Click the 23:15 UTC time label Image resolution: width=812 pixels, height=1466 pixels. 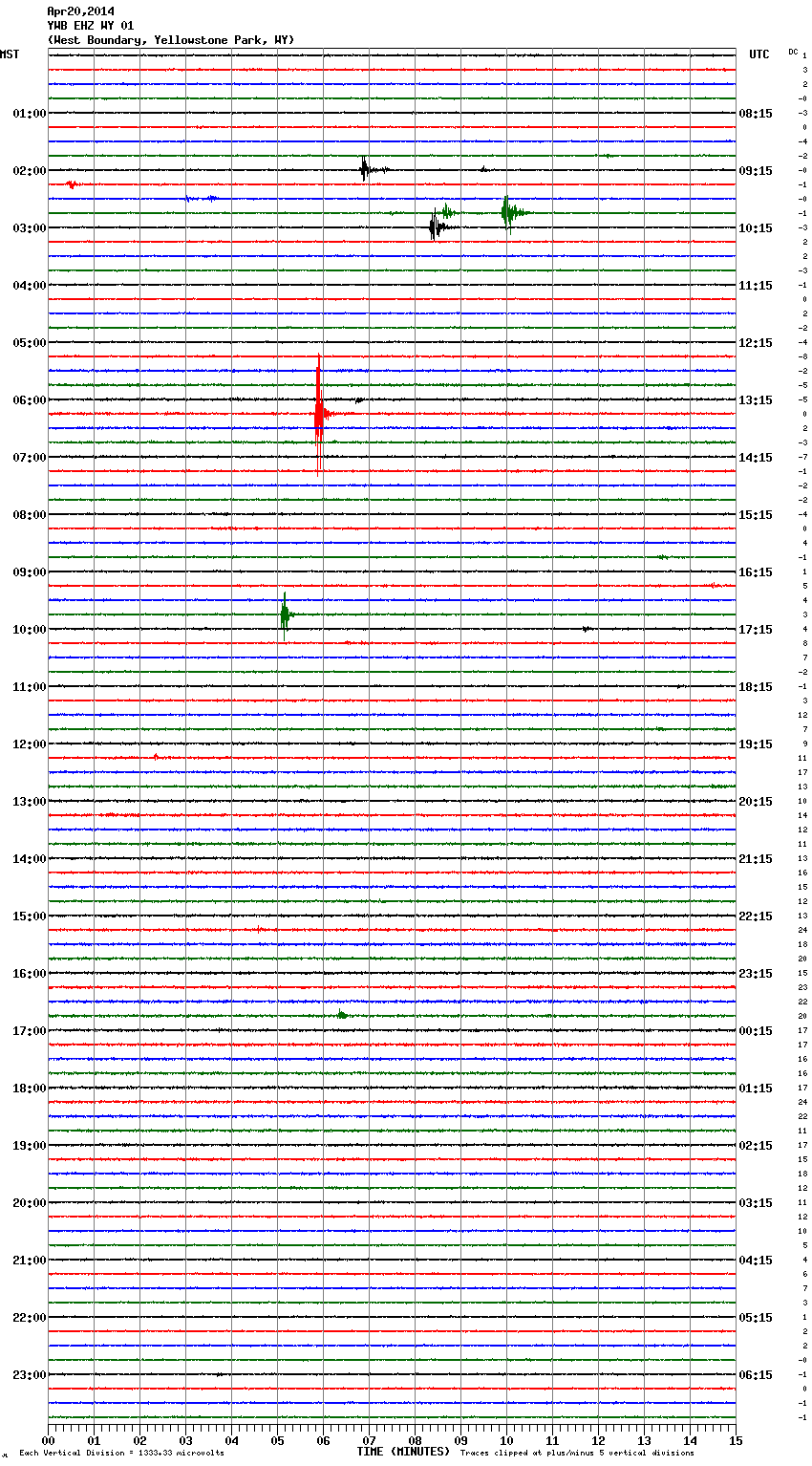756,973
